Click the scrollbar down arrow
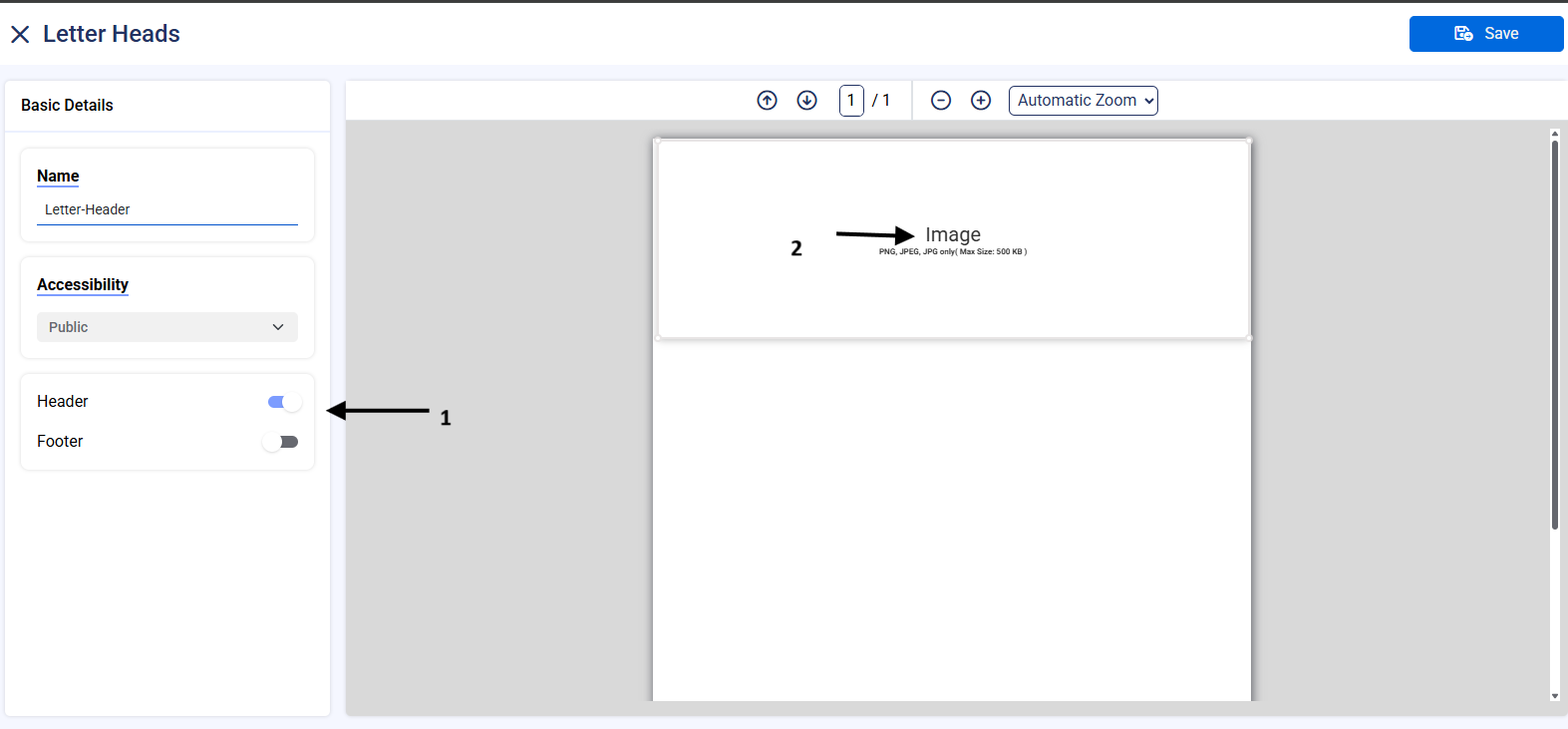 (x=1554, y=696)
